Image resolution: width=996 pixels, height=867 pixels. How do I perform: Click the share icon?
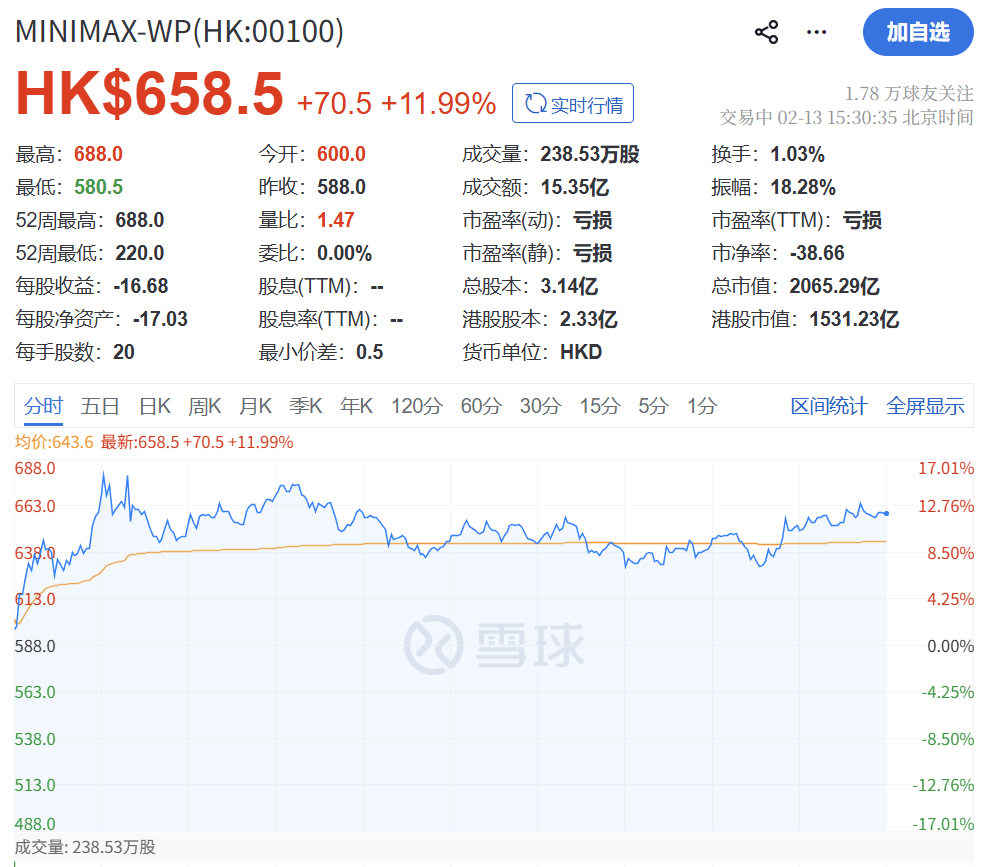click(766, 32)
